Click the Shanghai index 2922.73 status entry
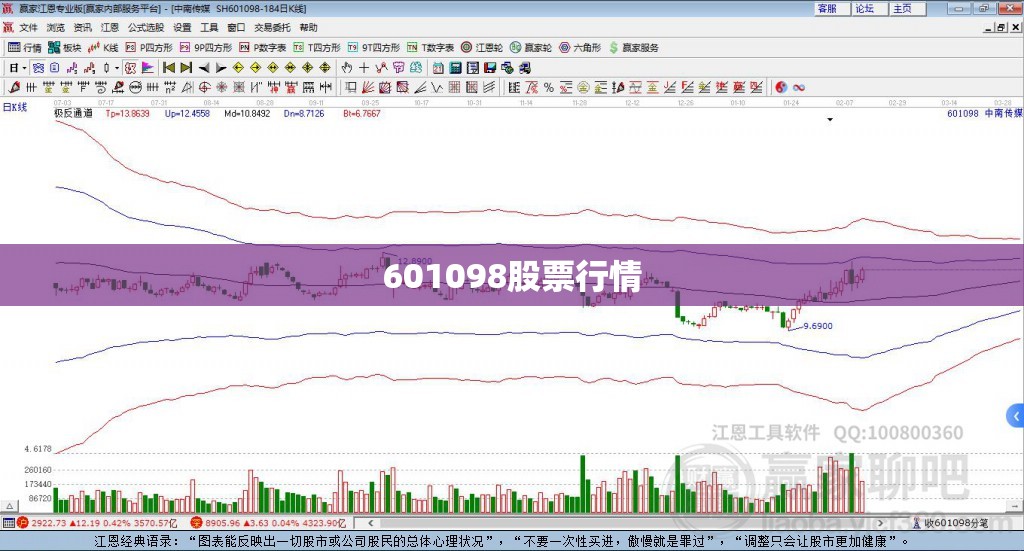 pos(97,523)
